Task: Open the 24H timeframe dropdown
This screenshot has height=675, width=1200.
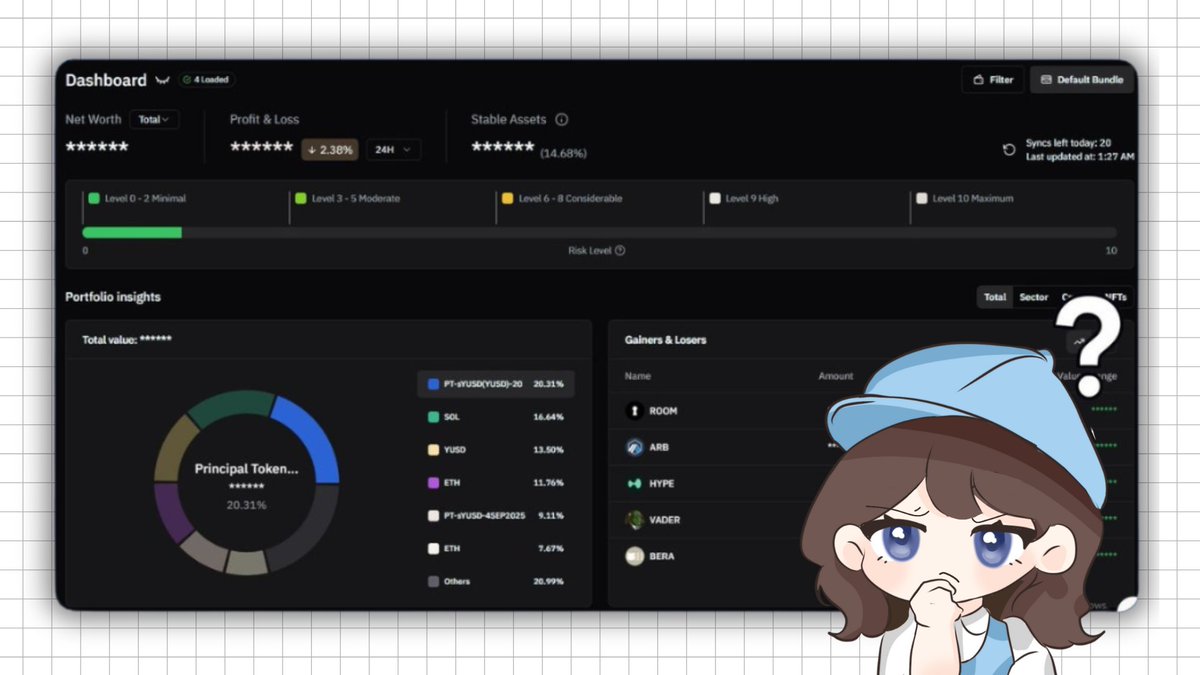Action: 393,149
